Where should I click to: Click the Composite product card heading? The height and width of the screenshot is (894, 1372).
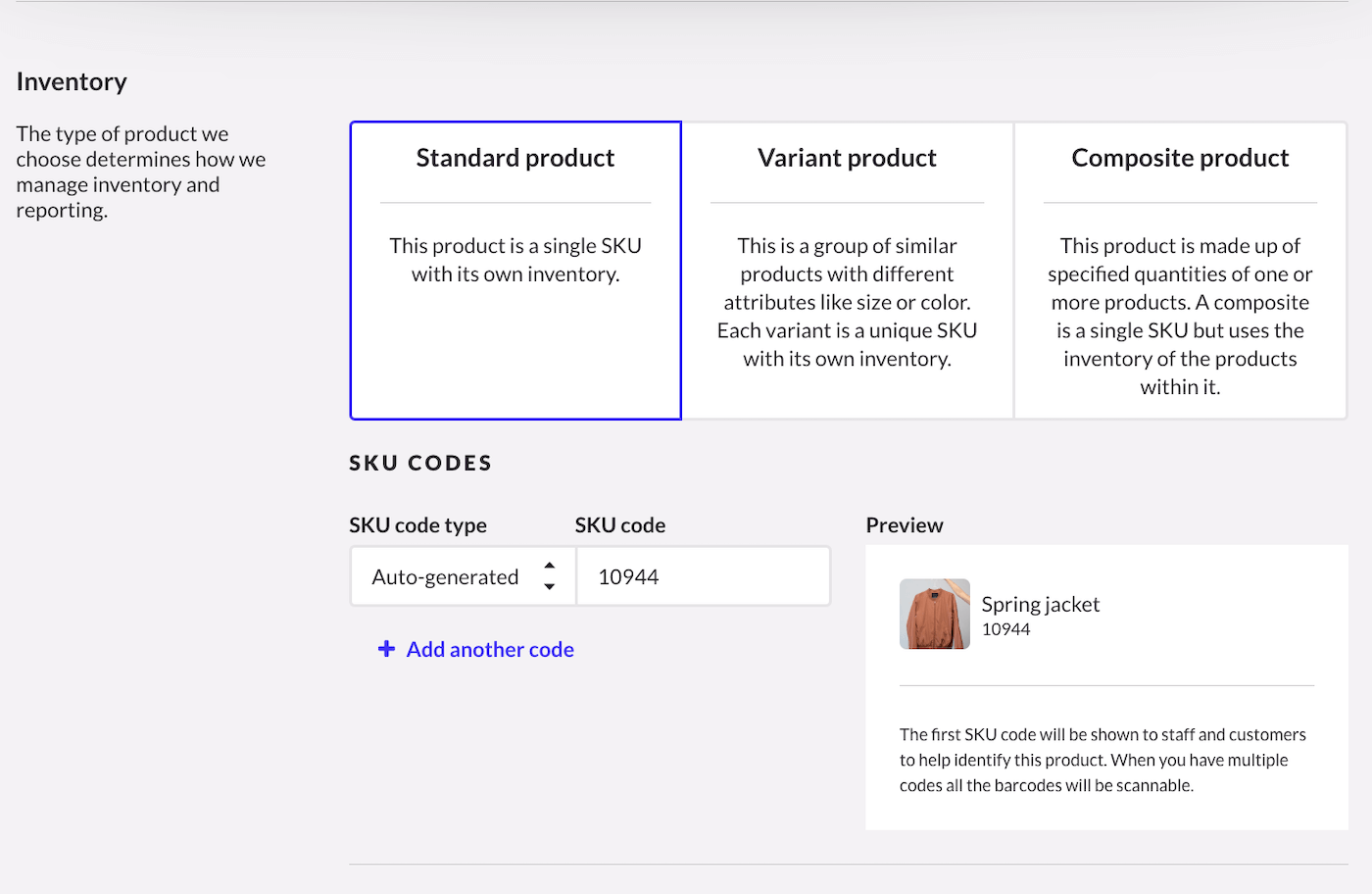coord(1180,157)
